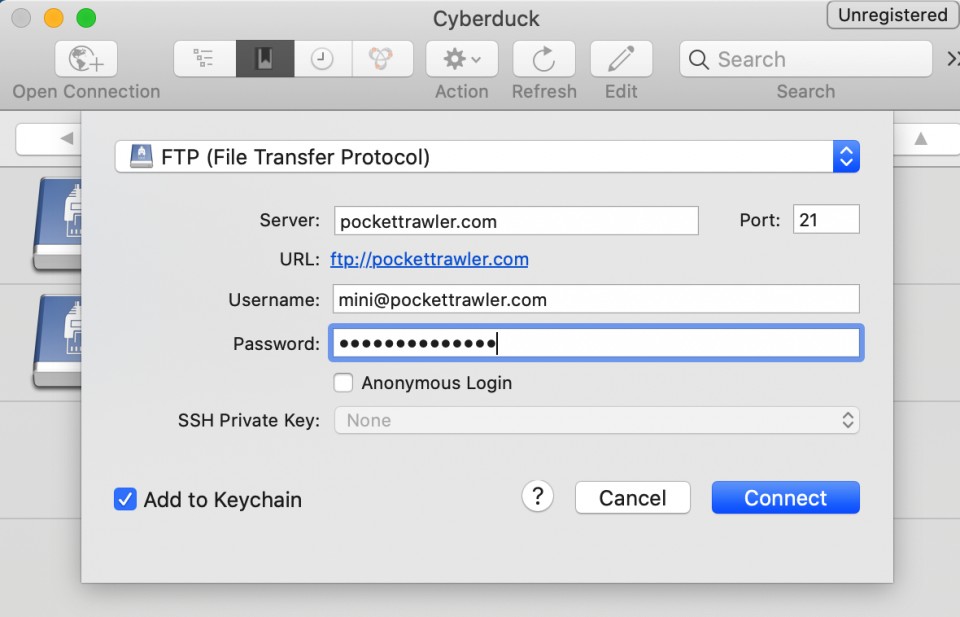Click into the Port field
This screenshot has height=617, width=960.
[x=826, y=219]
